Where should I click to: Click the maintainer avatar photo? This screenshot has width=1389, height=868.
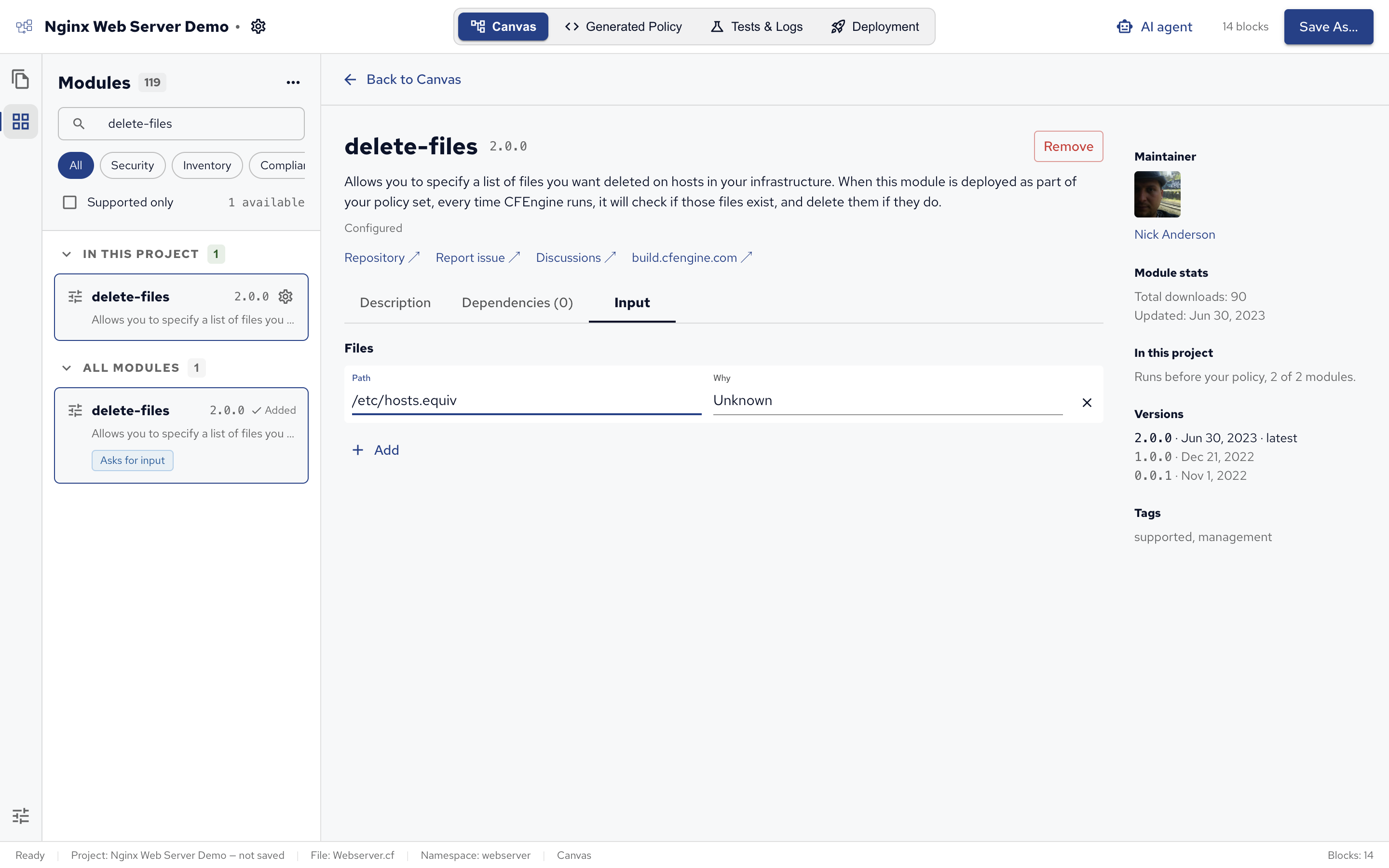(x=1157, y=194)
